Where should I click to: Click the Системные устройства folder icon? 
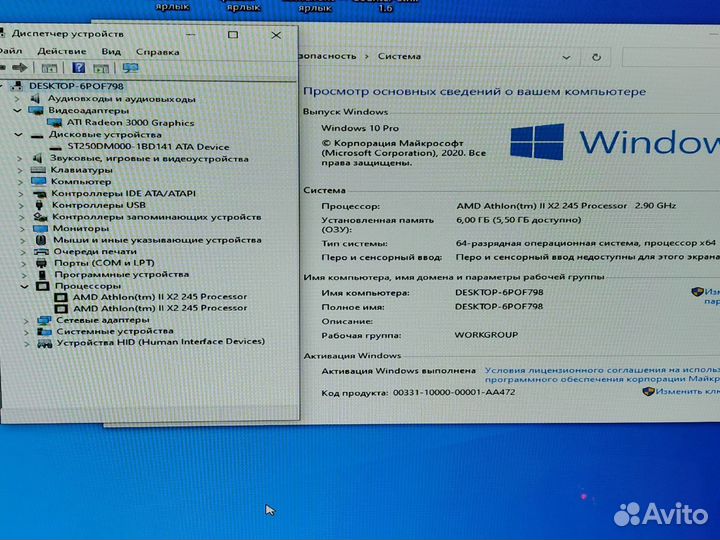coord(44,331)
